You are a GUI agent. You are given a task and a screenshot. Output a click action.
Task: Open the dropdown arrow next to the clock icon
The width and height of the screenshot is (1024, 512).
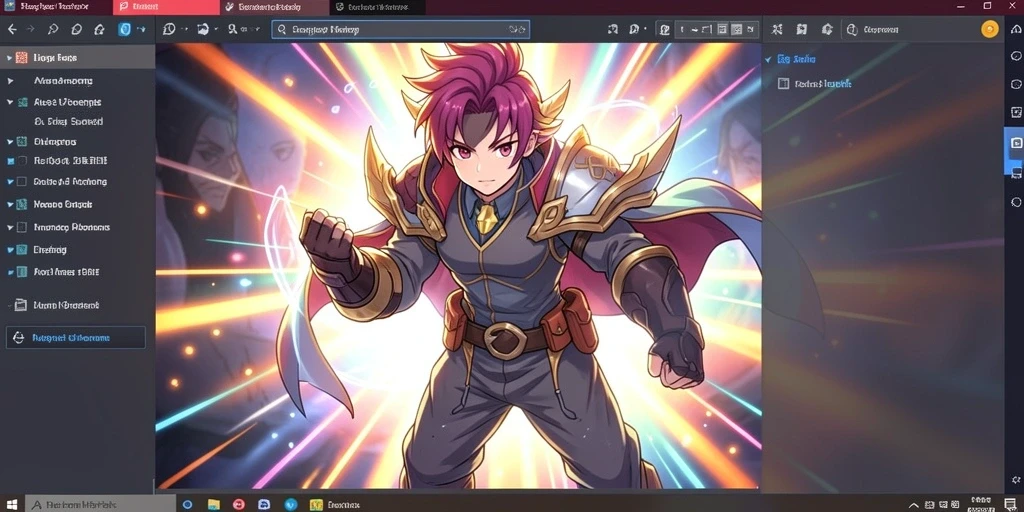coord(185,29)
